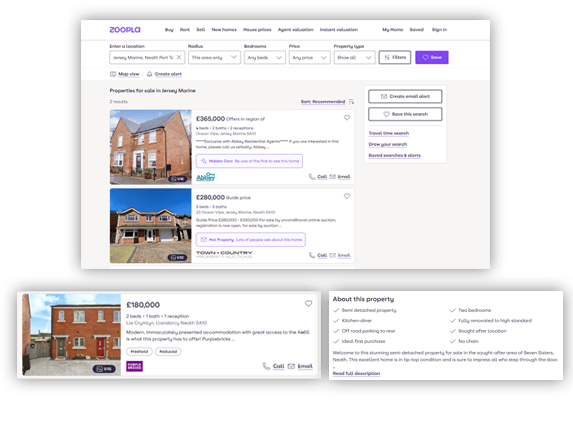The height and width of the screenshot is (428, 573).
Task: Open the New homes menu
Action: (224, 30)
